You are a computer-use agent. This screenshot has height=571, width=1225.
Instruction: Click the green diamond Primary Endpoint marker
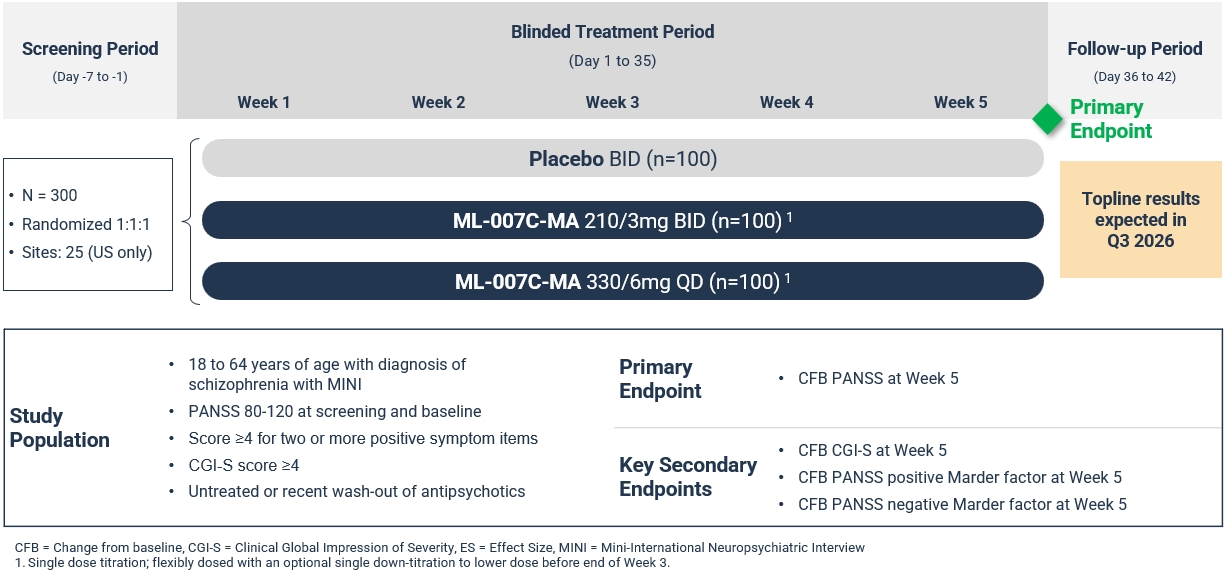pos(1047,119)
